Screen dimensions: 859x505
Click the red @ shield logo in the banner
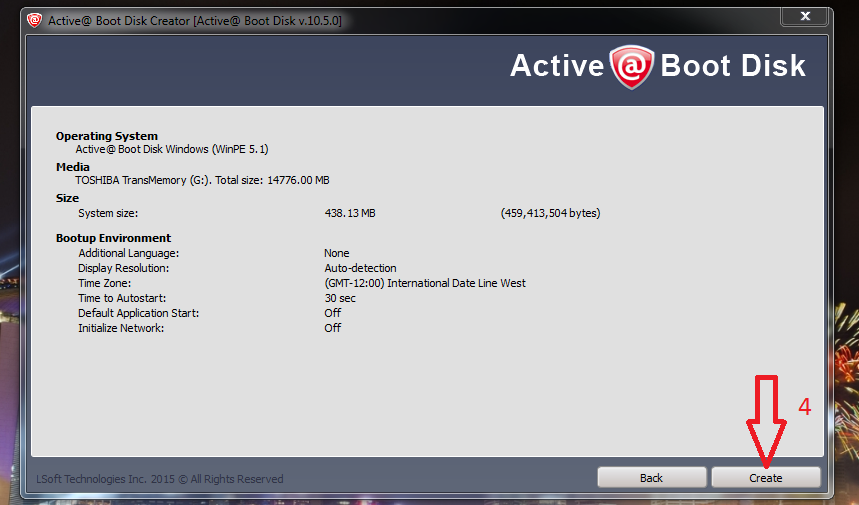(x=632, y=66)
